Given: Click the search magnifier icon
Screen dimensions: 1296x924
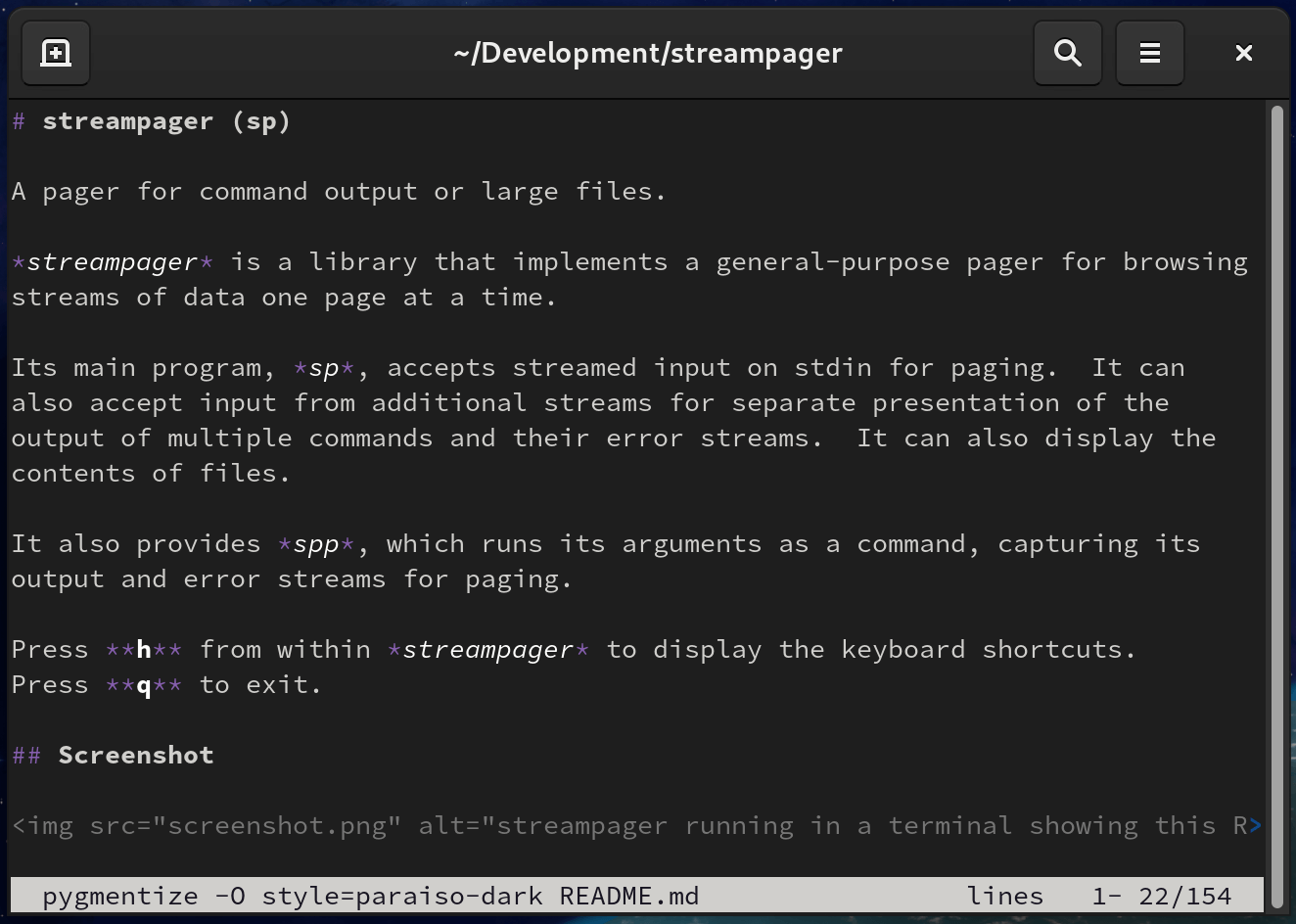Looking at the screenshot, I should click(x=1068, y=53).
